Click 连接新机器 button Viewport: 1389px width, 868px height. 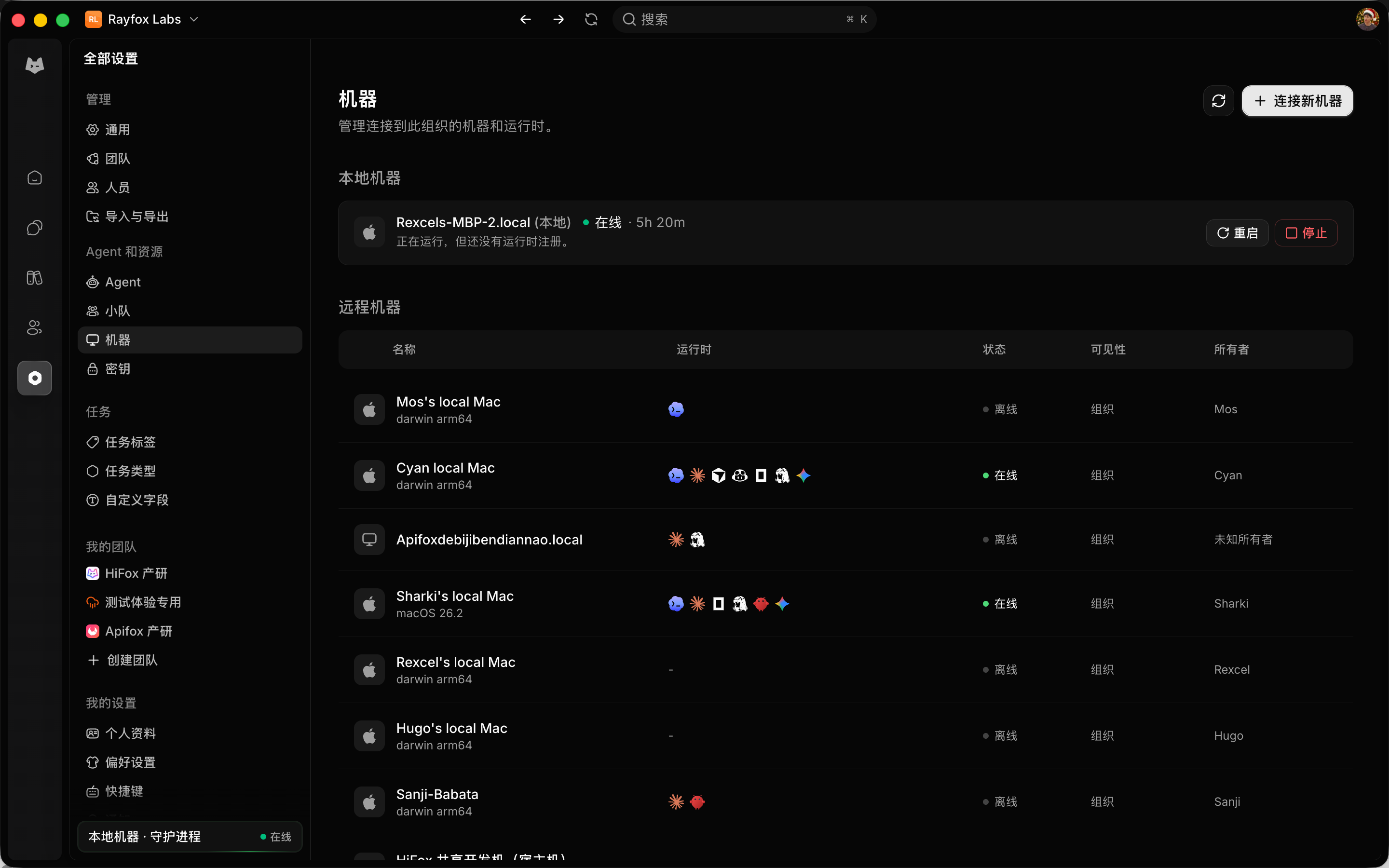click(x=1297, y=101)
